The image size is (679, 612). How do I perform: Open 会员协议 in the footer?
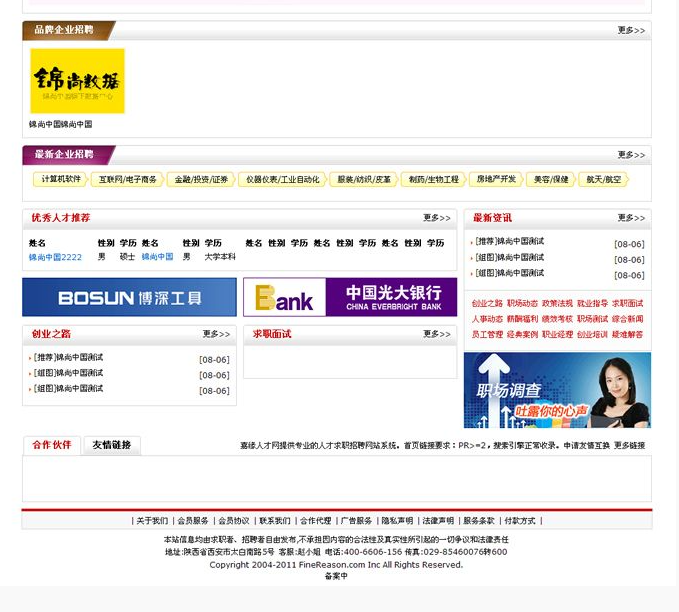[x=234, y=521]
